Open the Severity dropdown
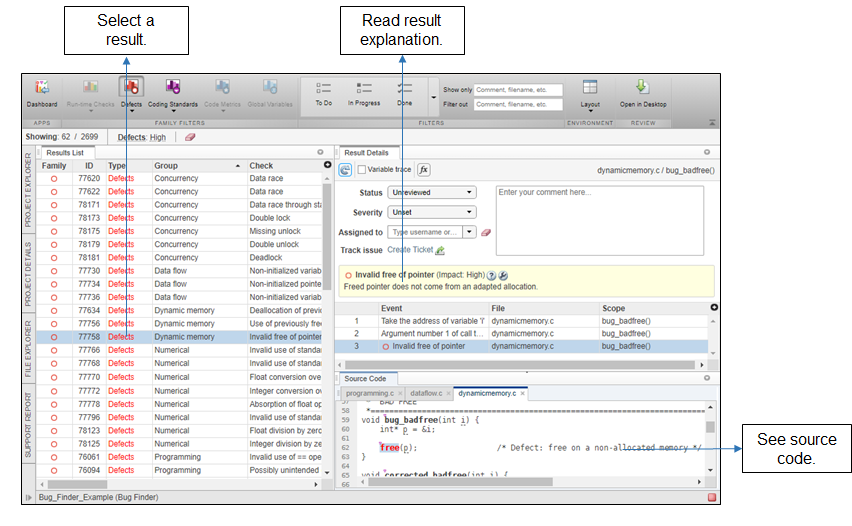 click(432, 212)
